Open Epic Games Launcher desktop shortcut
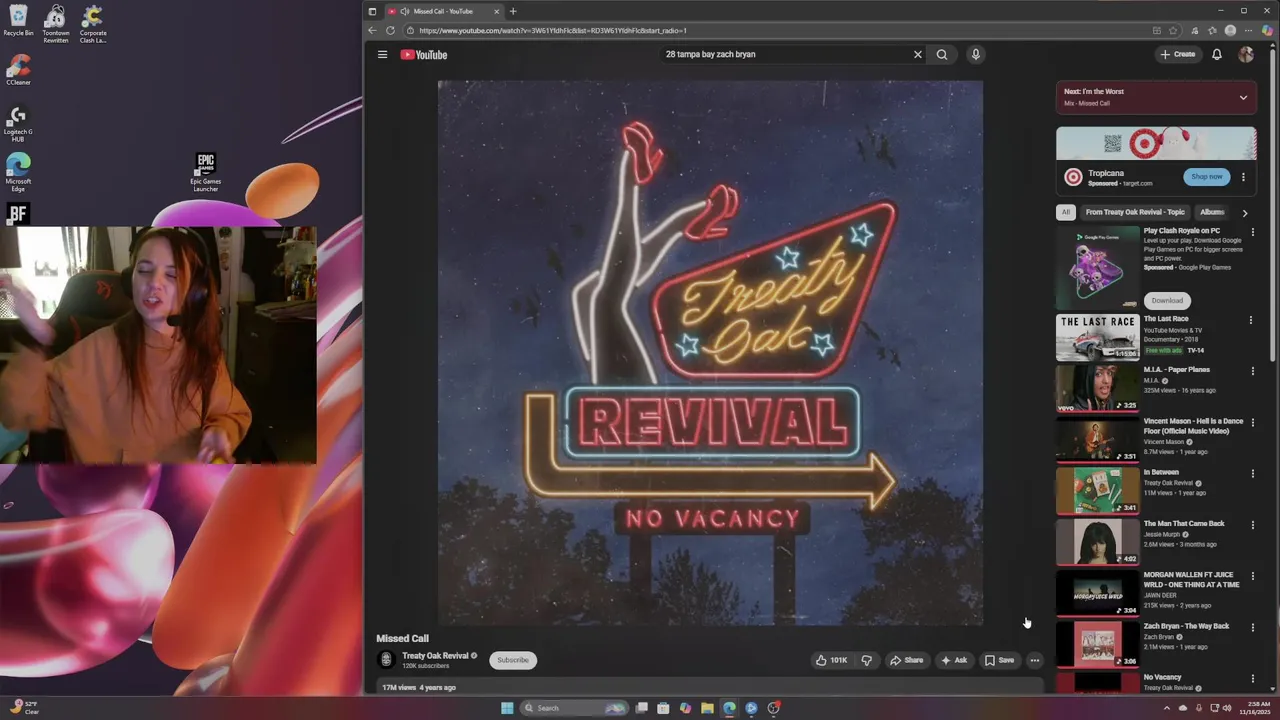 (206, 171)
